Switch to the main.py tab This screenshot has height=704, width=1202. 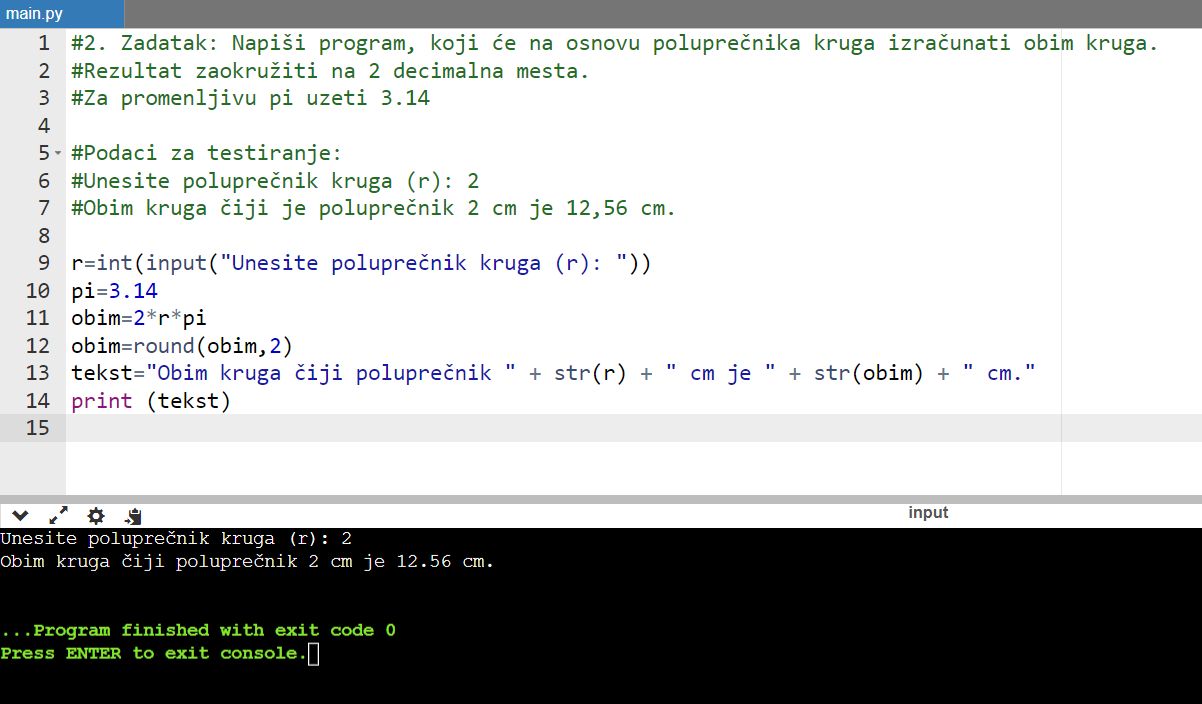(x=35, y=14)
